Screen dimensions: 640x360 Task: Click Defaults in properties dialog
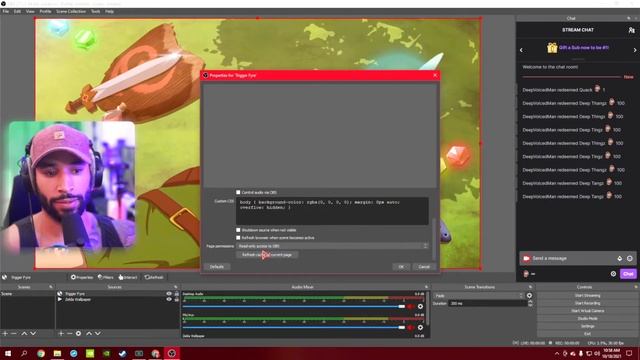point(217,267)
